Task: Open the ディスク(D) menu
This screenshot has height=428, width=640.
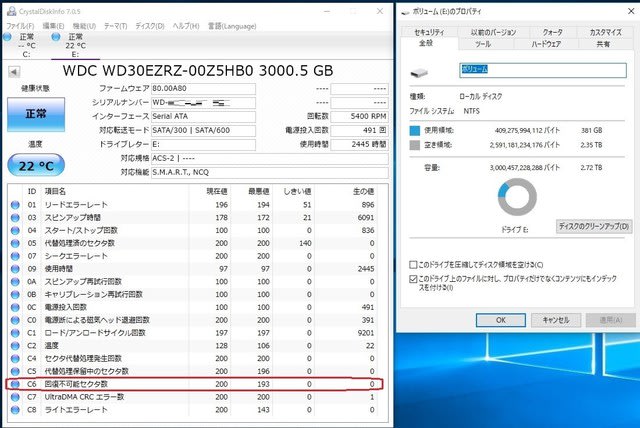Action: pyautogui.click(x=150, y=26)
